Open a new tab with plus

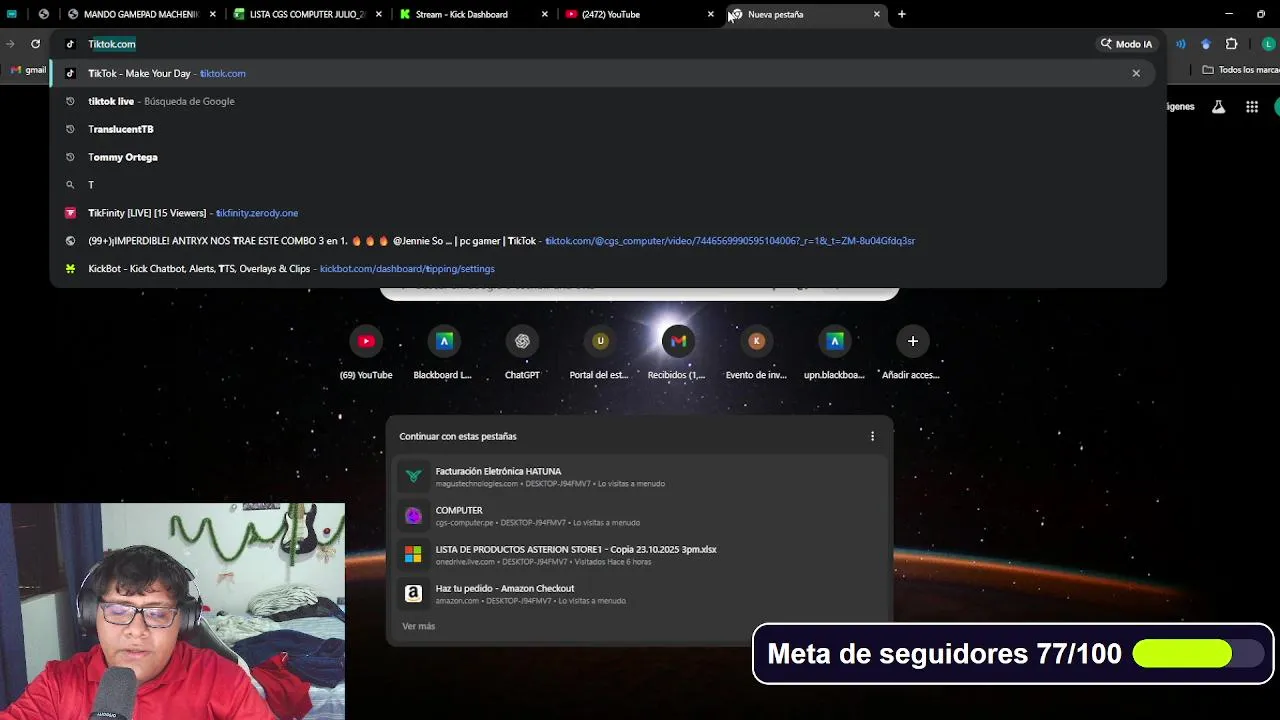tap(901, 14)
